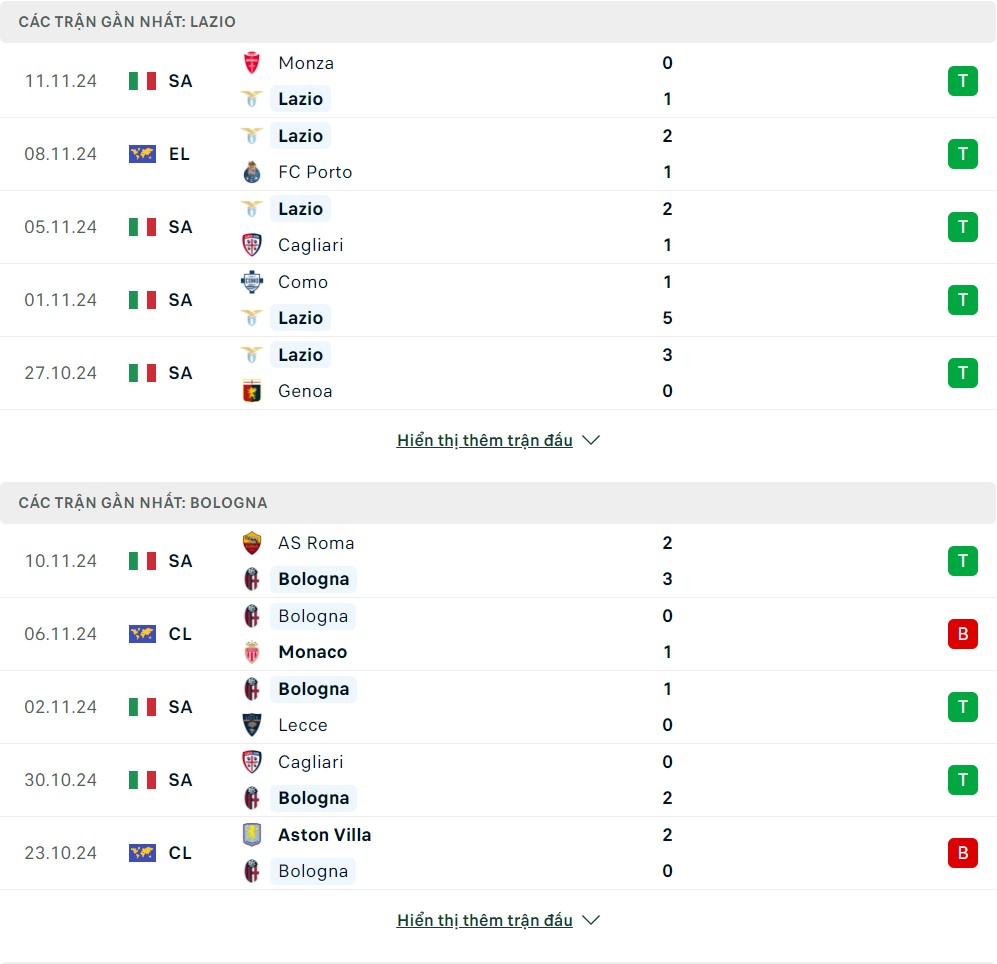Viewport: 997px width, 964px height.
Task: Open 'Hiển thị thêm trận đấu' under Bologna
Action: tap(484, 920)
